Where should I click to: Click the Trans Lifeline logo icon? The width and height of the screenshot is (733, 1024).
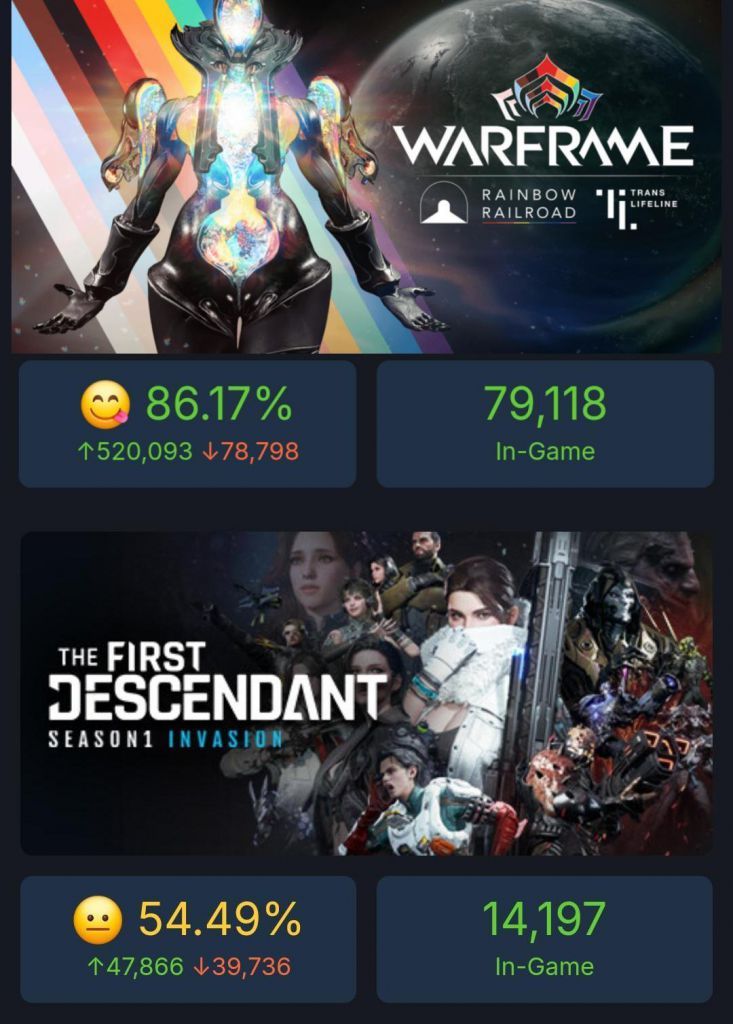click(615, 209)
